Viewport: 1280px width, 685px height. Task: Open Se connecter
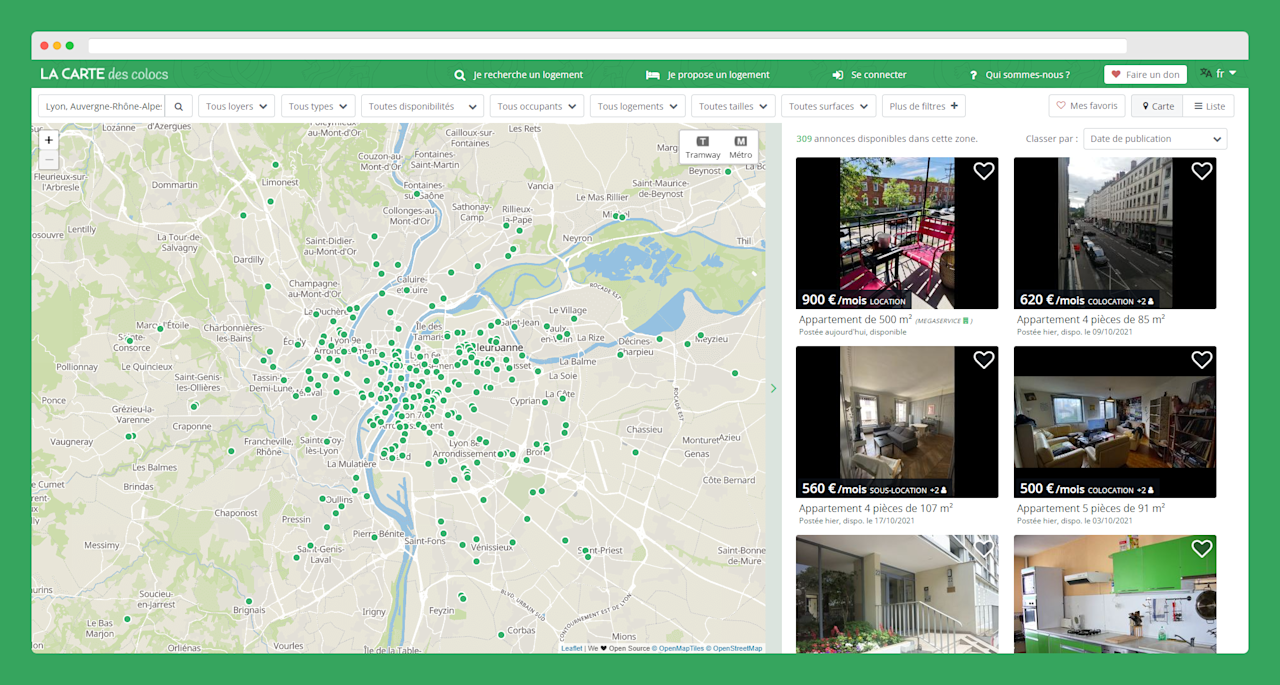pyautogui.click(x=869, y=75)
